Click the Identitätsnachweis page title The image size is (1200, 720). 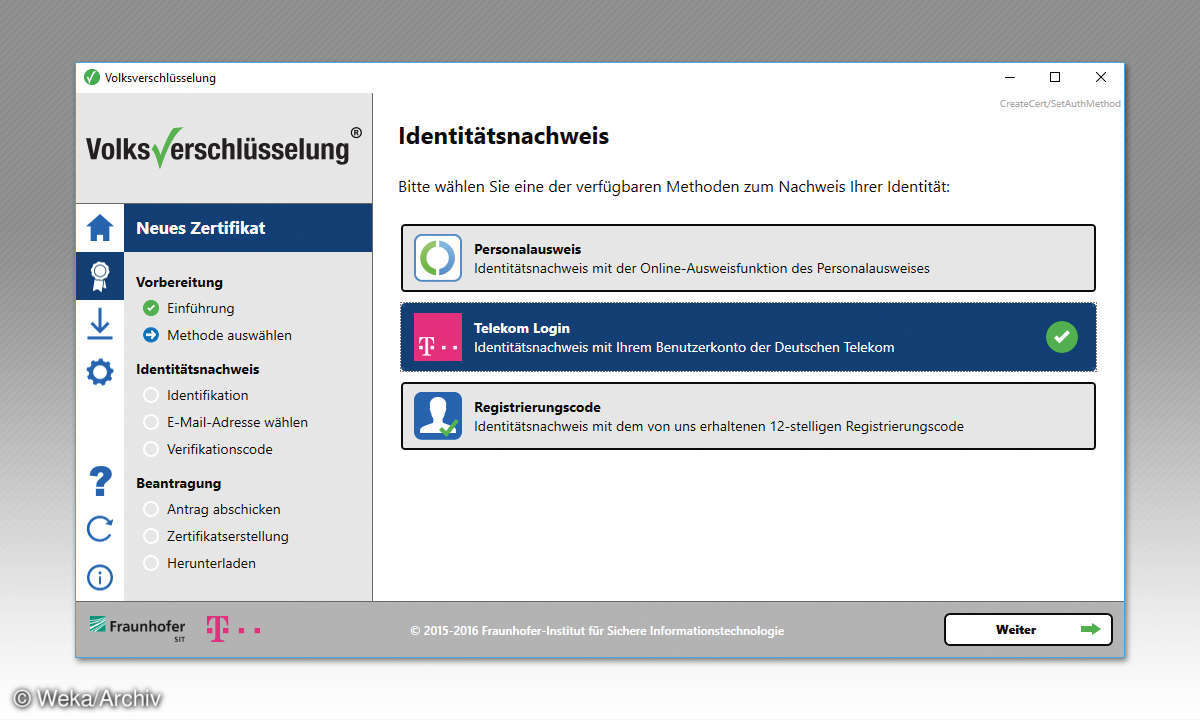pyautogui.click(x=503, y=136)
